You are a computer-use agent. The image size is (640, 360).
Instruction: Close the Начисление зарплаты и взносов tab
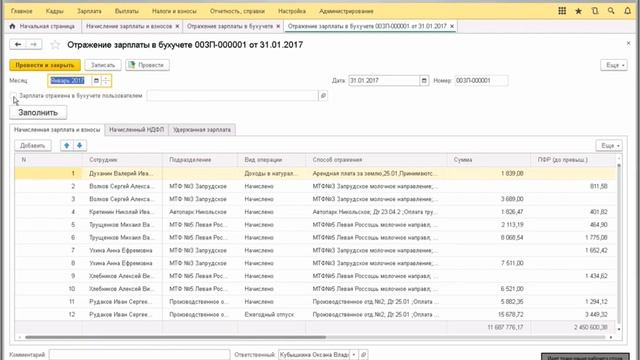tap(177, 26)
